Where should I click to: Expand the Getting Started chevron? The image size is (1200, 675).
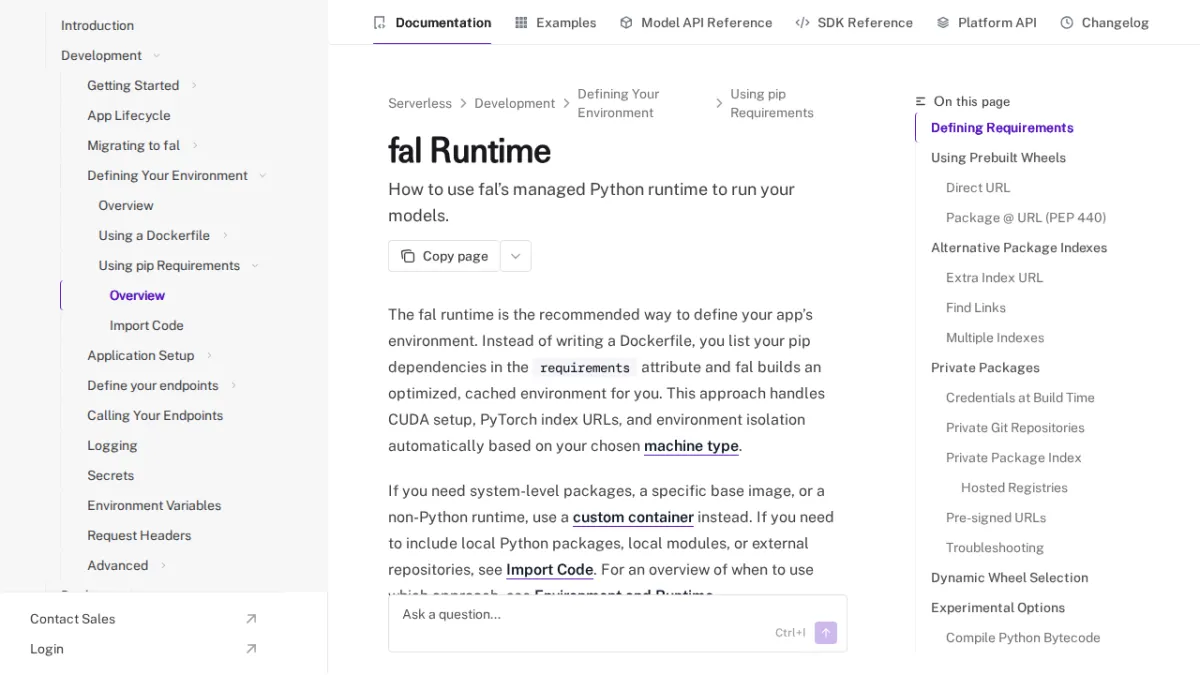194,86
